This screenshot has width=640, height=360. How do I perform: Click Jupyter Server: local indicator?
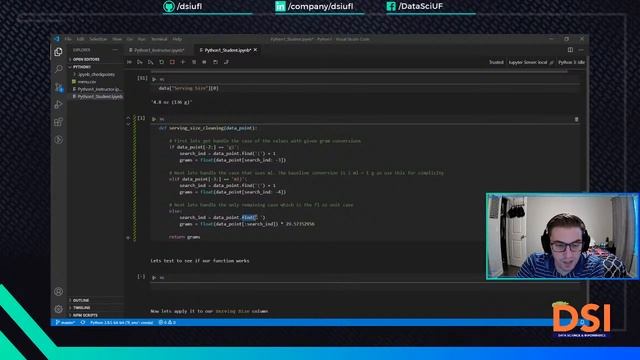[530, 62]
